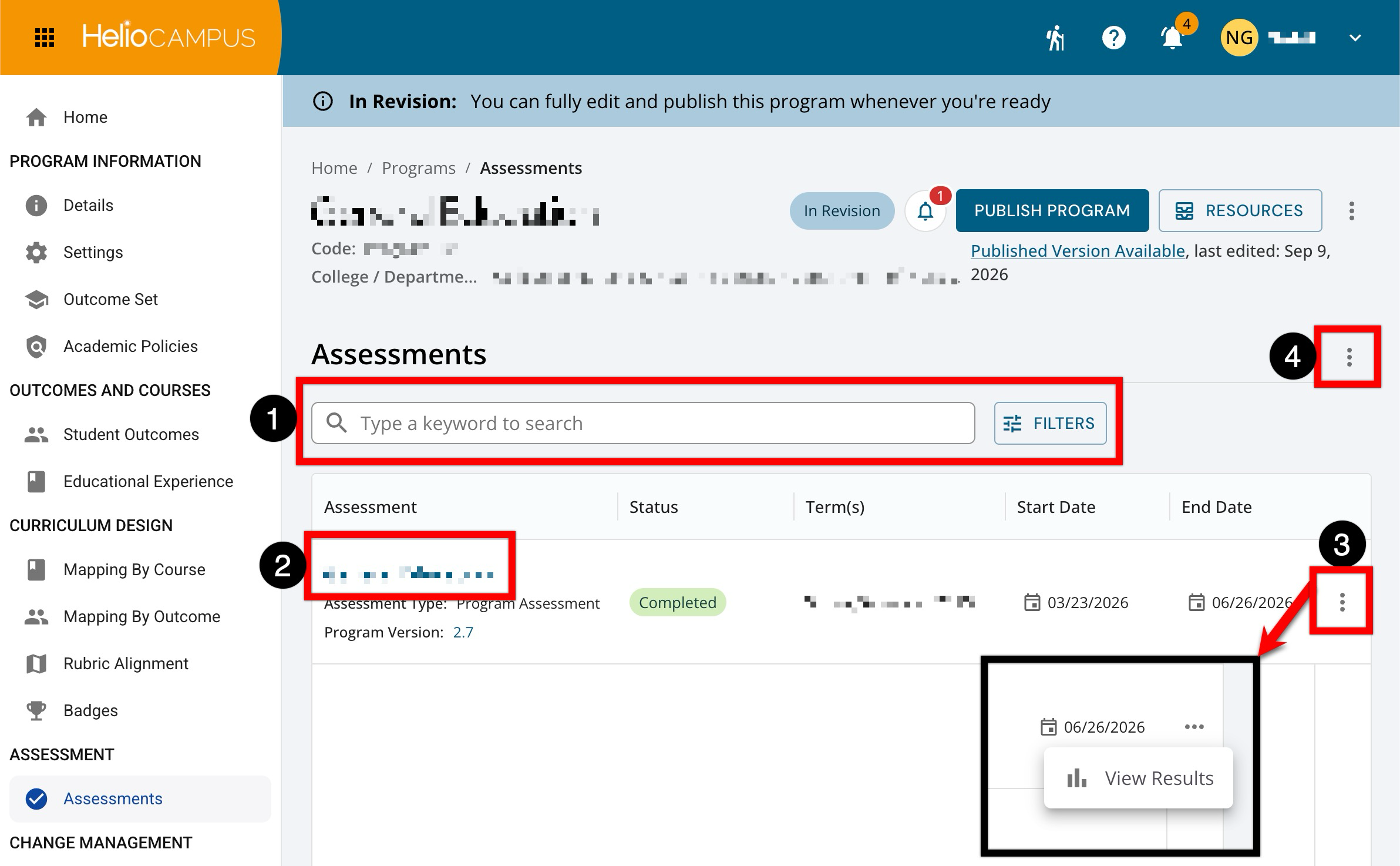Screen dimensions: 1400x866
Task: Click the Assessment column header
Action: [x=371, y=507]
